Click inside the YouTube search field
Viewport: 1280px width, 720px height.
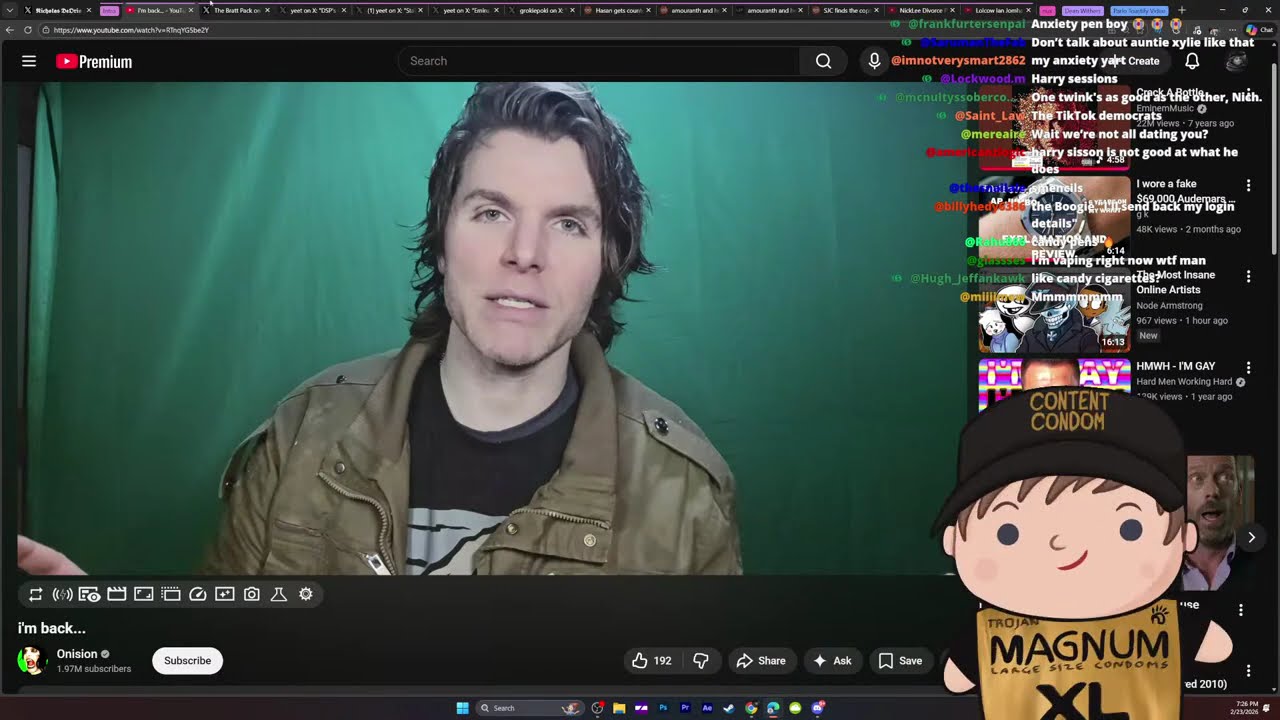coord(598,61)
